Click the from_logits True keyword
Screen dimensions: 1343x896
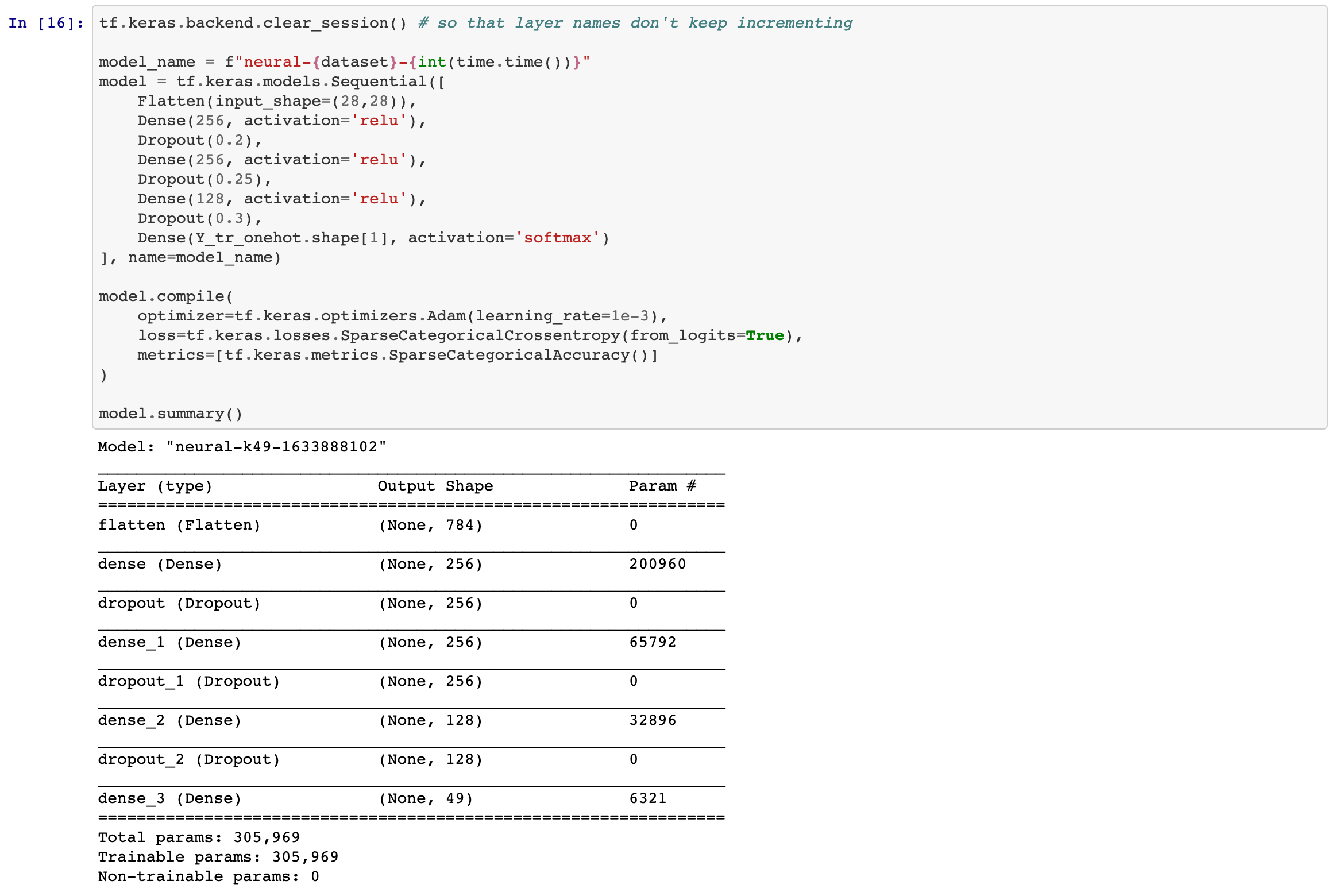(764, 335)
